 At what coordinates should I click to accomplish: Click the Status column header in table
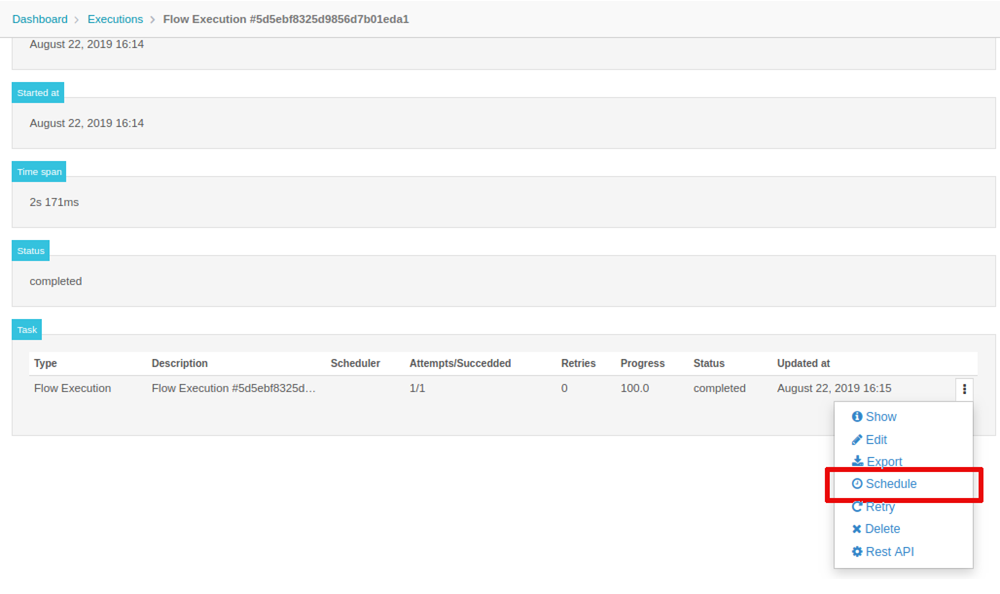pyautogui.click(x=709, y=363)
